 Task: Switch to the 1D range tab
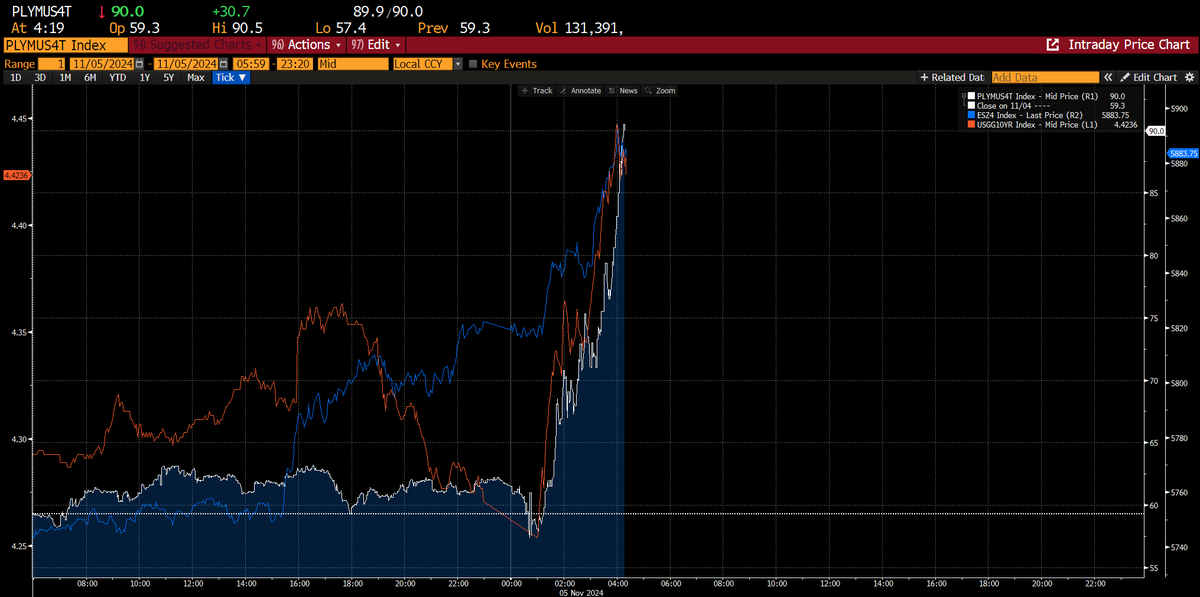click(15, 77)
